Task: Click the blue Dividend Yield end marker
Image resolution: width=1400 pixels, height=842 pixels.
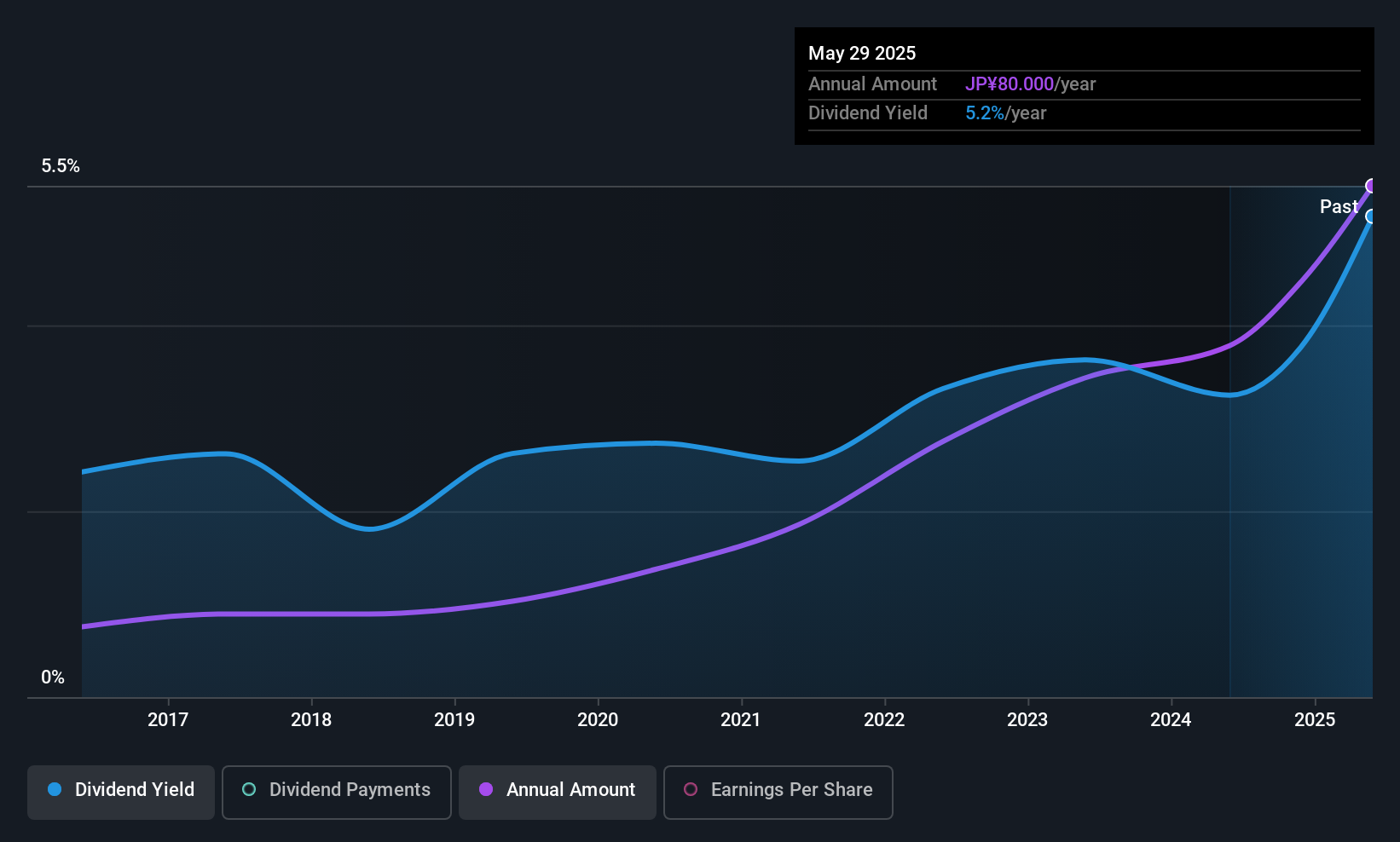Action: pyautogui.click(x=1371, y=216)
